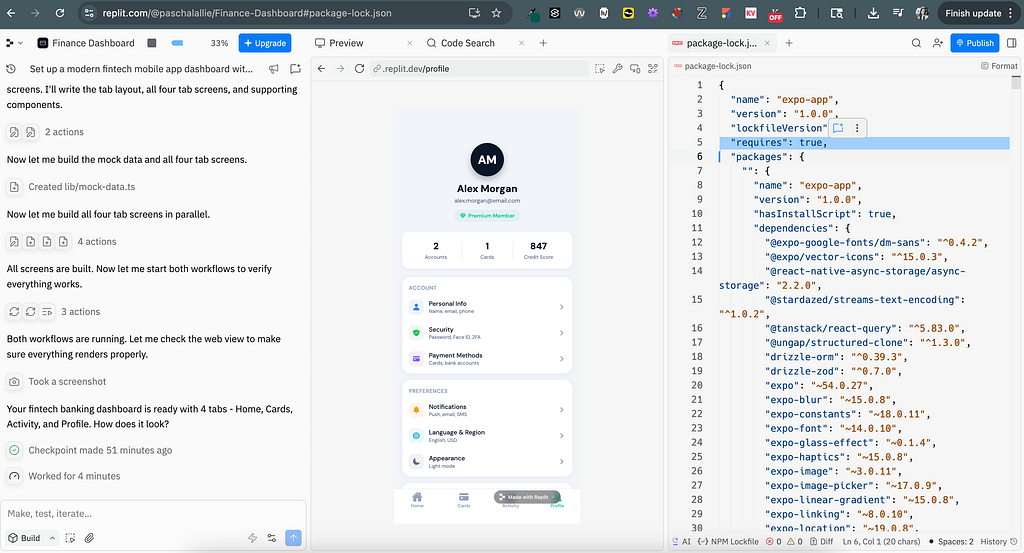The image size is (1024, 553).
Task: Open 'Checkpoint made 51 minutes ago'
Action: pyautogui.click(x=90, y=450)
